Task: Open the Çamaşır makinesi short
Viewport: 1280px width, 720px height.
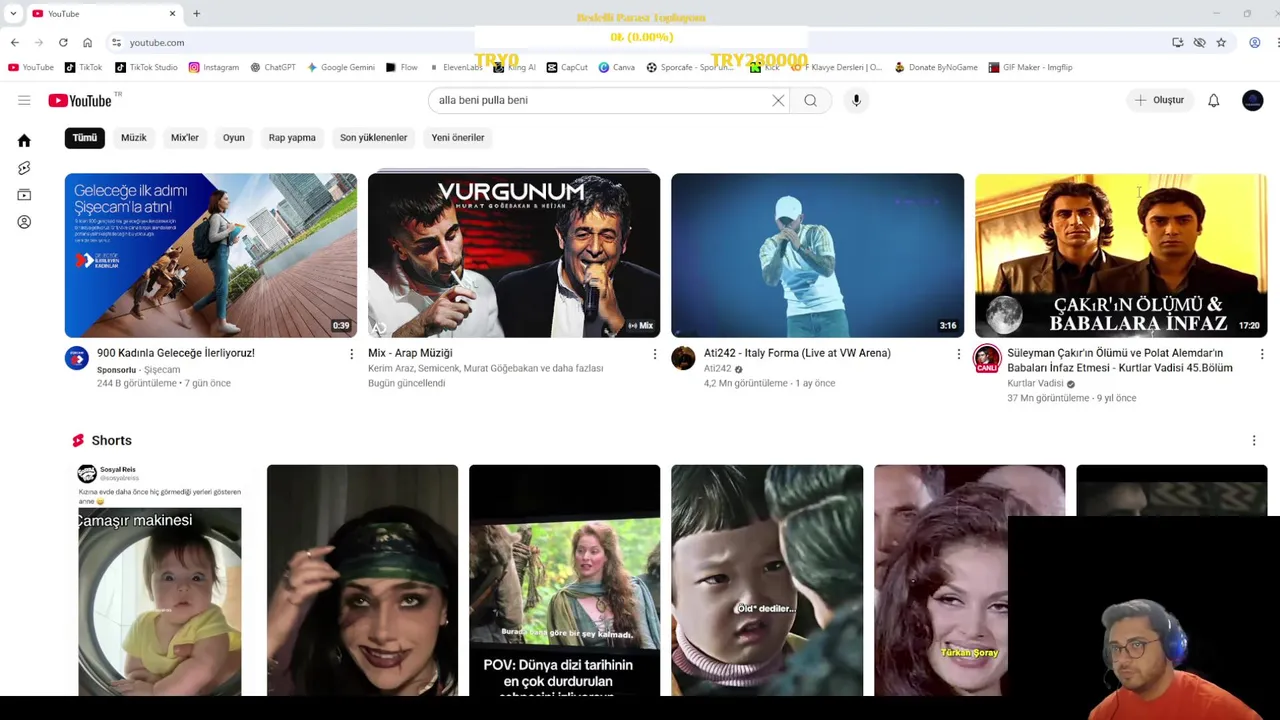Action: (x=160, y=580)
